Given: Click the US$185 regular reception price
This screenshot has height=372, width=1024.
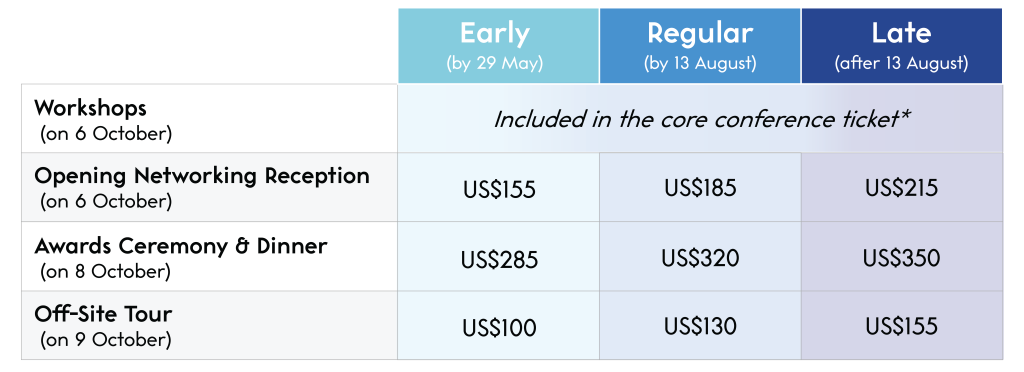Looking at the screenshot, I should click(700, 188).
